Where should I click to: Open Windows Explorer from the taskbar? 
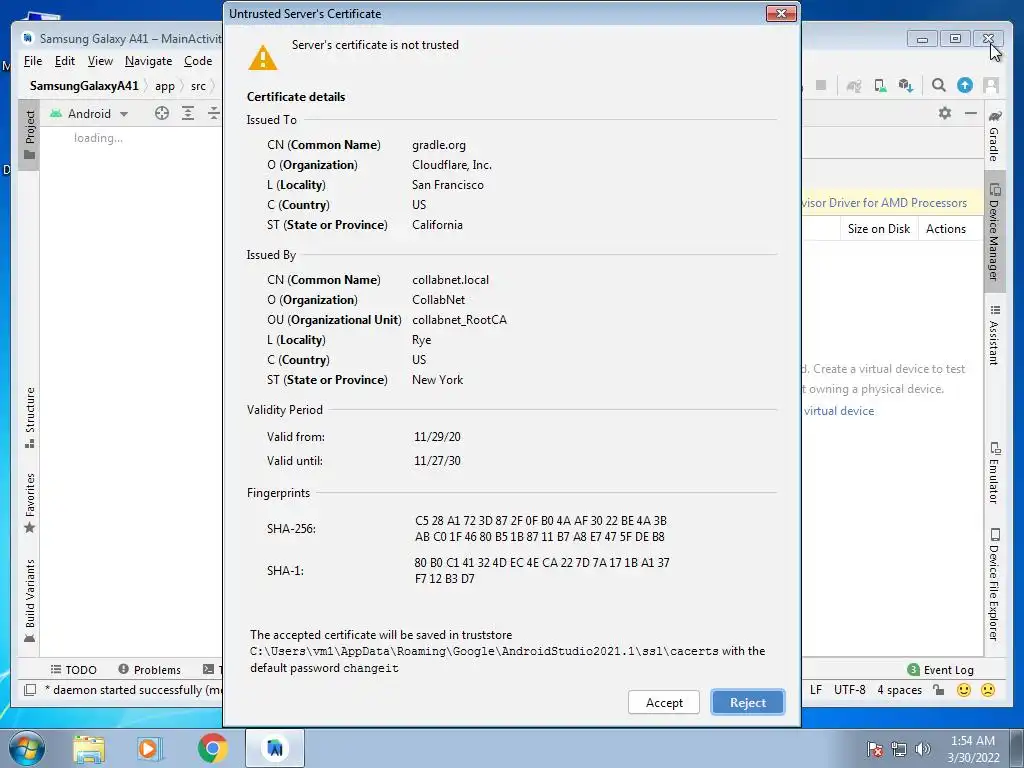(x=89, y=749)
